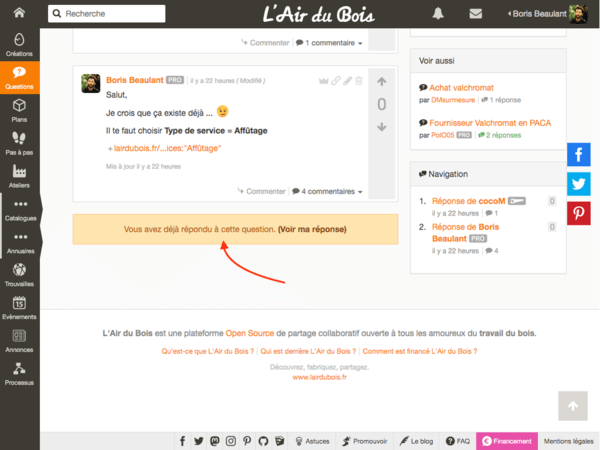The width and height of the screenshot is (600, 450).
Task: Copy answer permalink via link icon
Action: click(336, 81)
